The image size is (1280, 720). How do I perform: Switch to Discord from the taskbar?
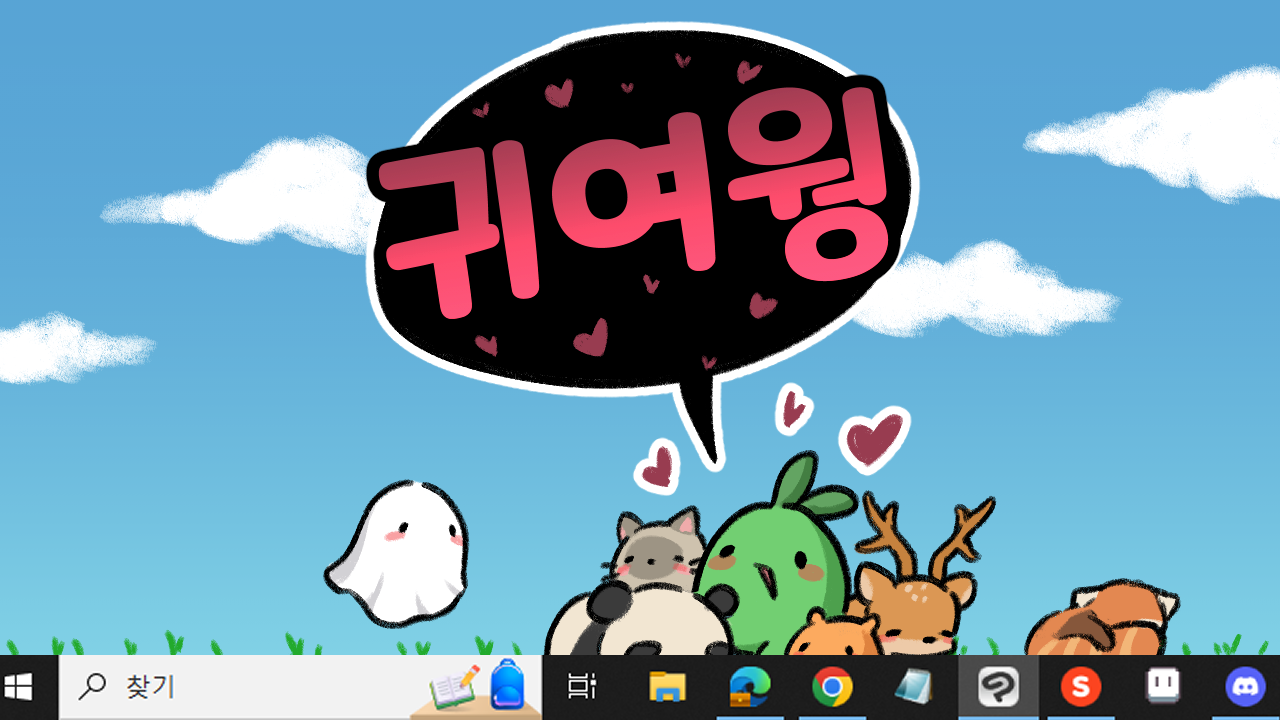pyautogui.click(x=1245, y=687)
